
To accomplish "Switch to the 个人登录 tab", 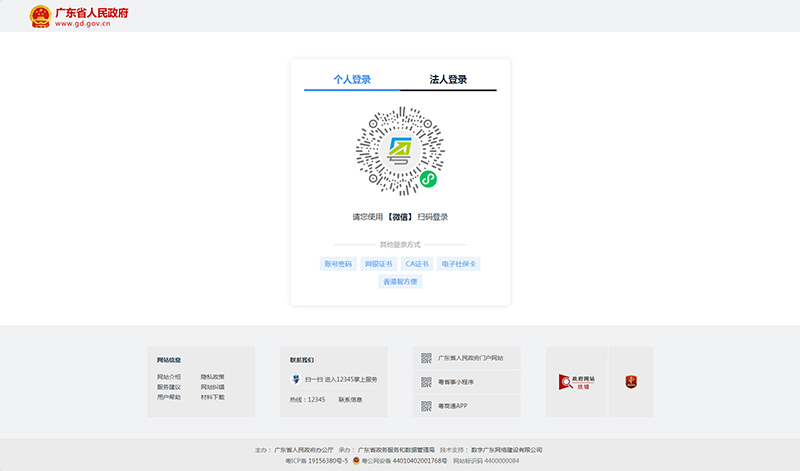I will [352, 80].
